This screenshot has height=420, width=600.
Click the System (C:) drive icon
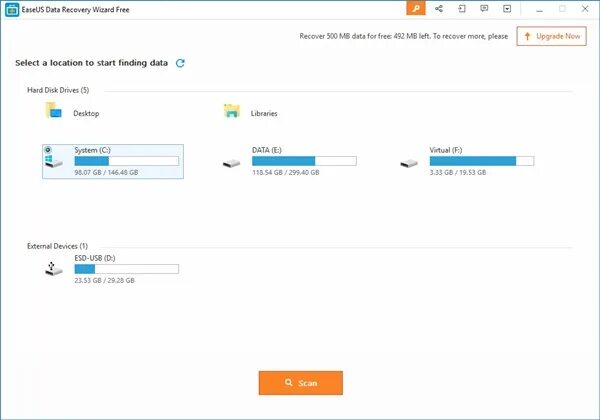[53, 157]
